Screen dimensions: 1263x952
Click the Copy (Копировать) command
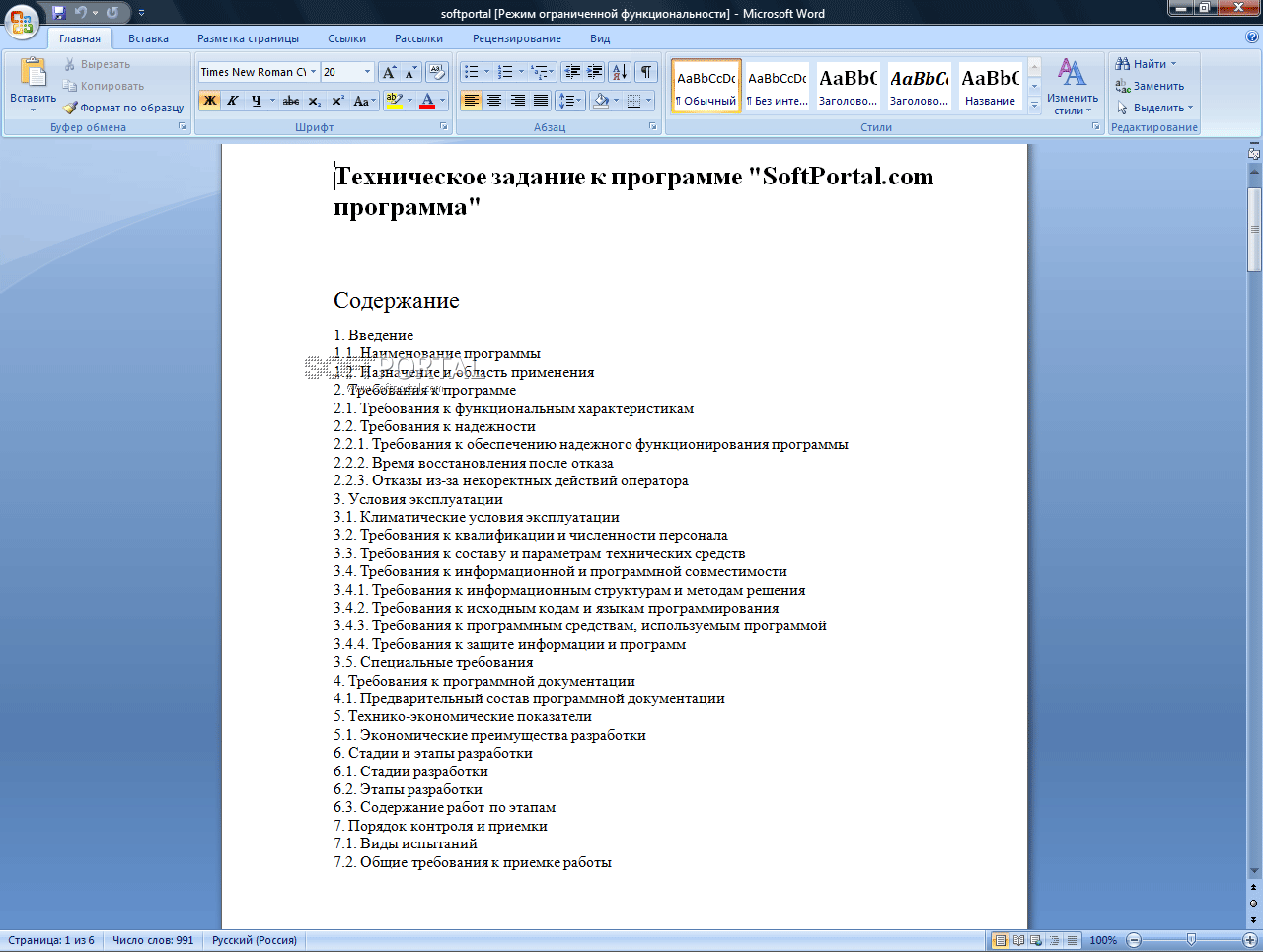pos(104,86)
